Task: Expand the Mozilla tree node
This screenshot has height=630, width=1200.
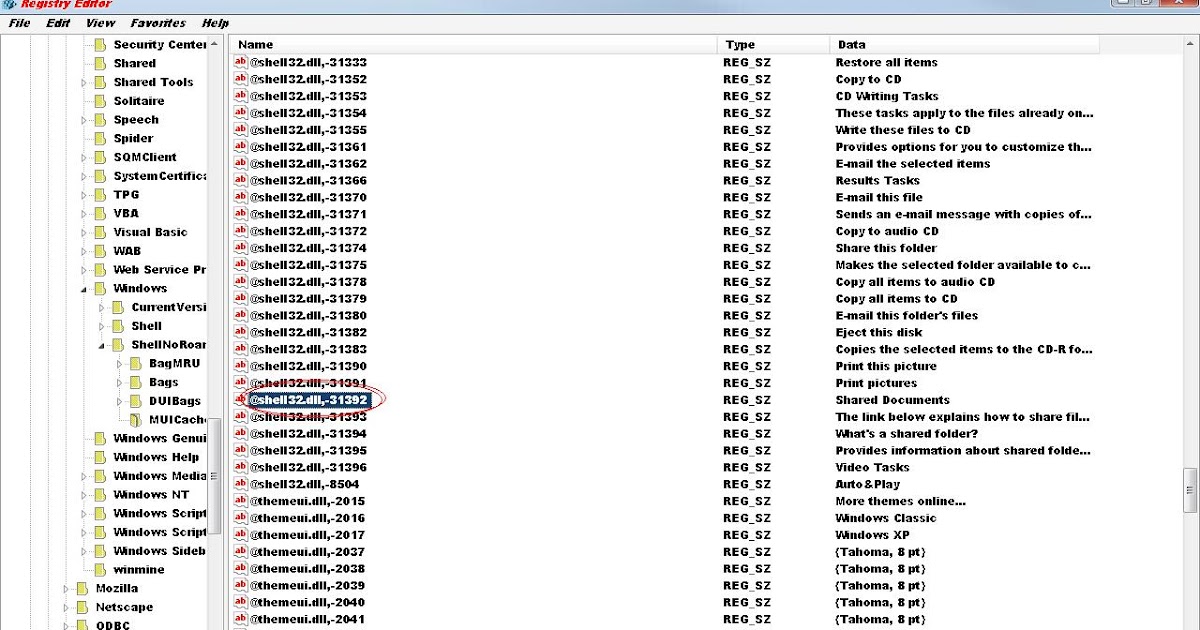Action: pyautogui.click(x=65, y=588)
